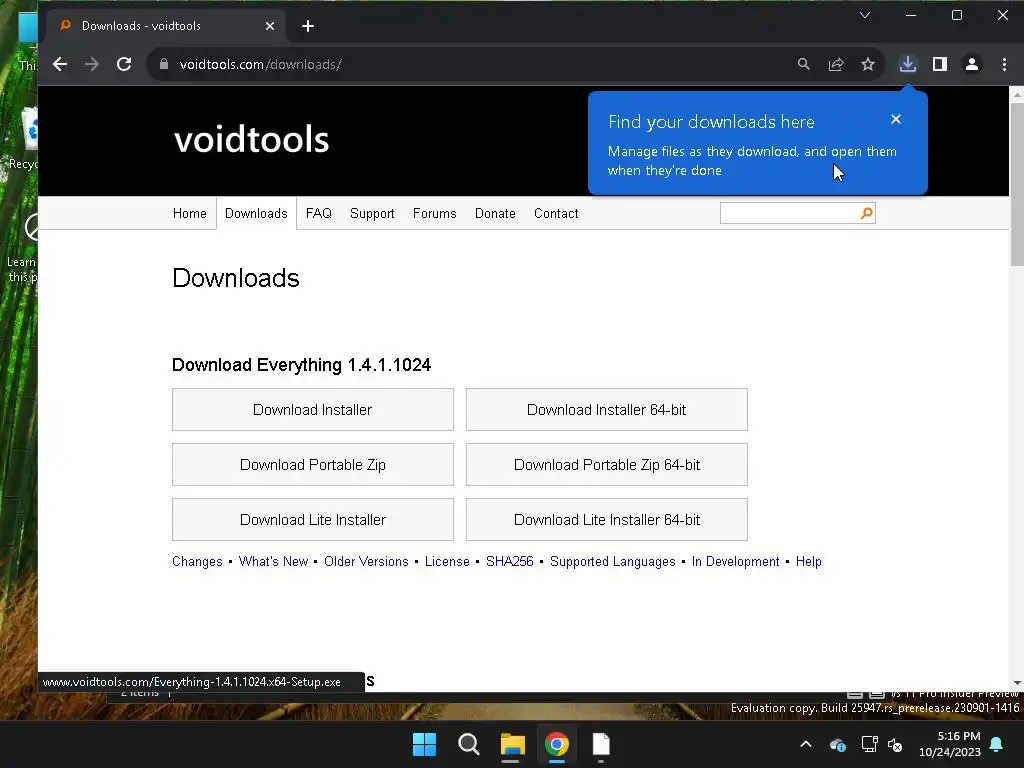Open the License link
Viewport: 1024px width, 768px height.
[447, 562]
